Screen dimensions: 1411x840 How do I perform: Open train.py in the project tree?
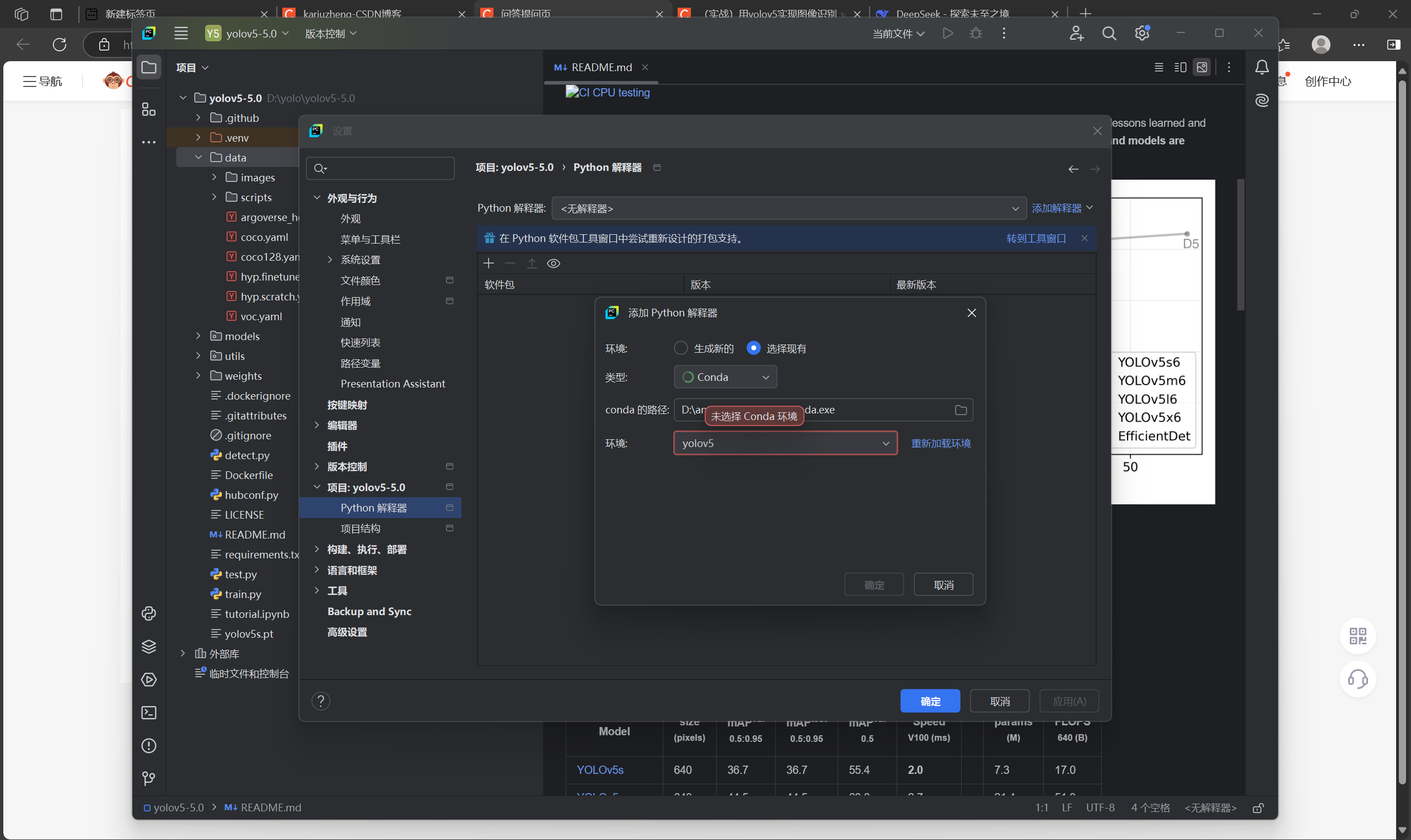coord(243,594)
